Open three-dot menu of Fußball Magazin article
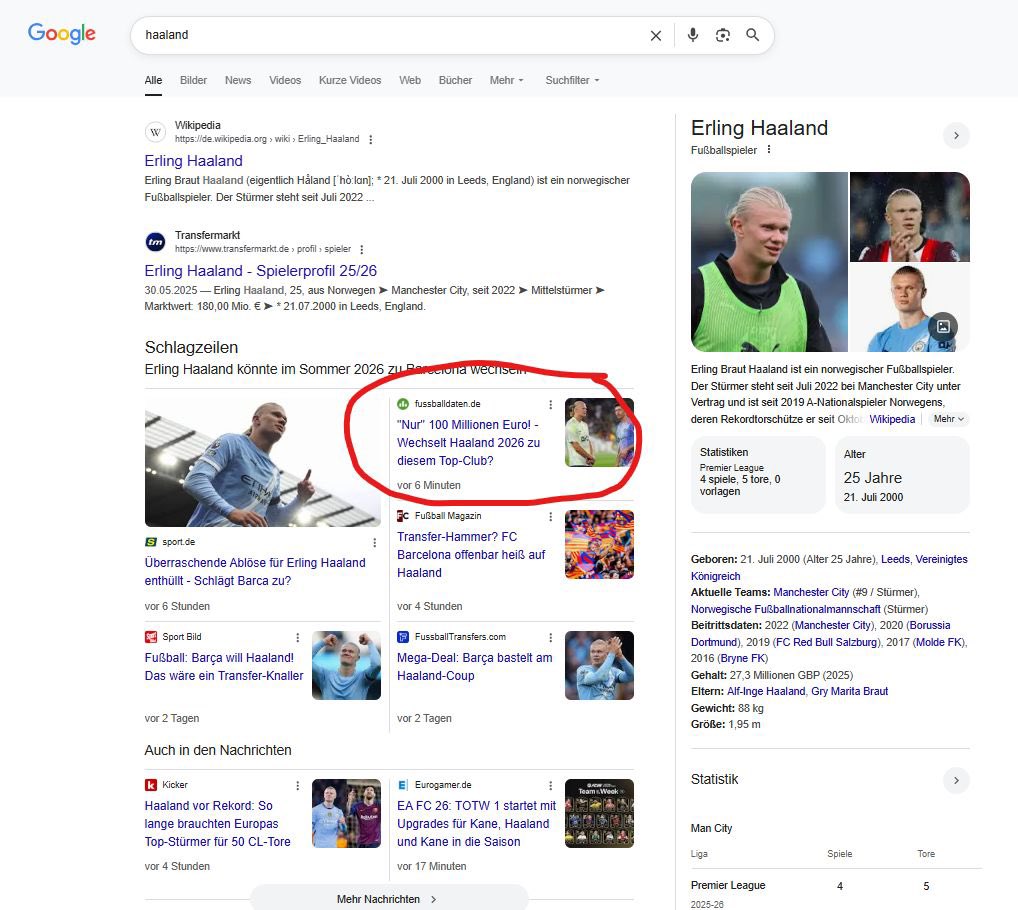This screenshot has height=910, width=1018. 551,517
